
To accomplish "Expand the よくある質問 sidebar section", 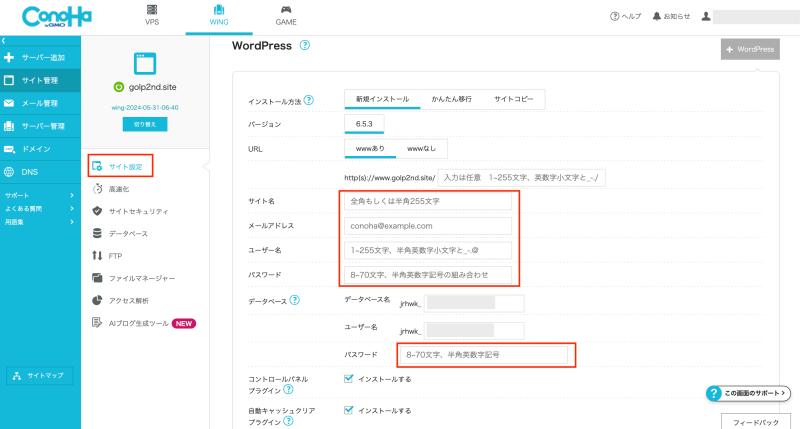I will [72, 208].
